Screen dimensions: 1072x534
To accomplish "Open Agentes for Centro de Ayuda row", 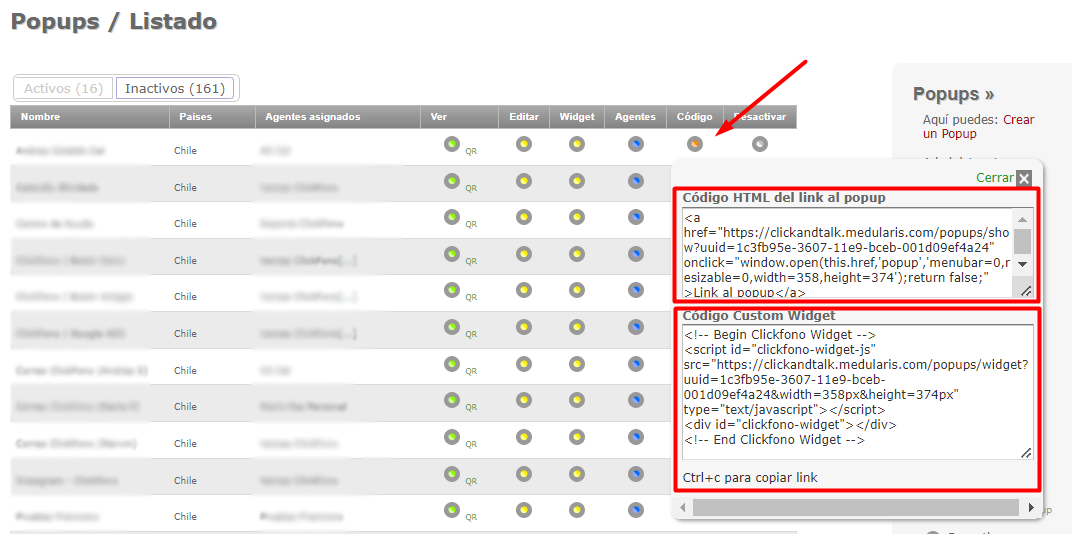I will (x=636, y=217).
